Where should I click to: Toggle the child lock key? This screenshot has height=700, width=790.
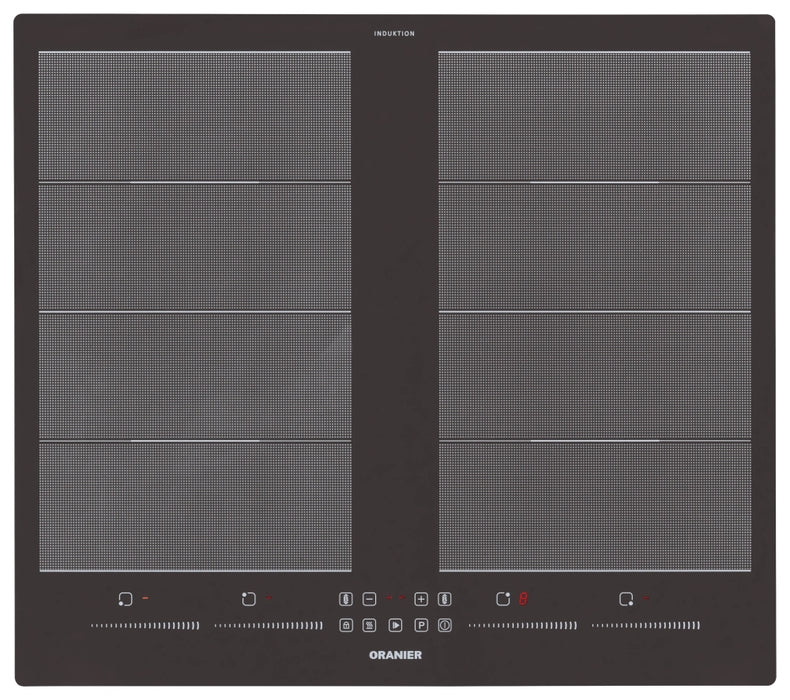point(346,625)
